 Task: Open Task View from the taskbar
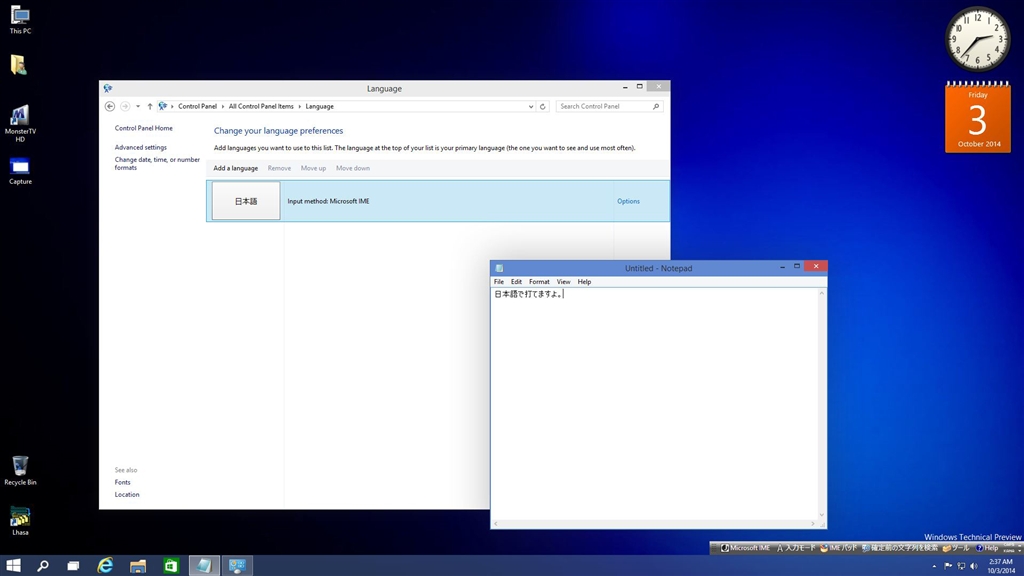click(x=73, y=566)
